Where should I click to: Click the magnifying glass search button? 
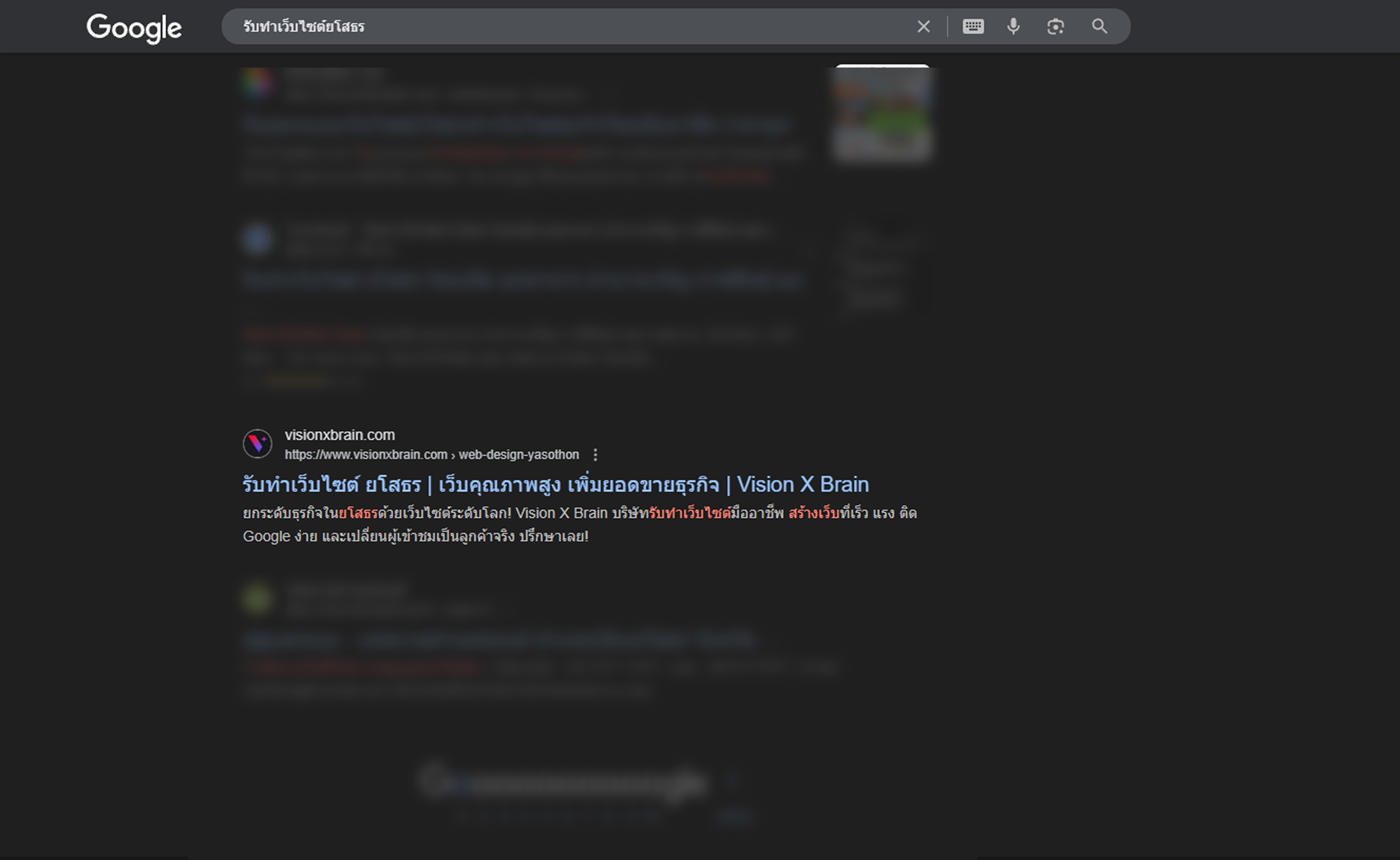tap(1100, 26)
